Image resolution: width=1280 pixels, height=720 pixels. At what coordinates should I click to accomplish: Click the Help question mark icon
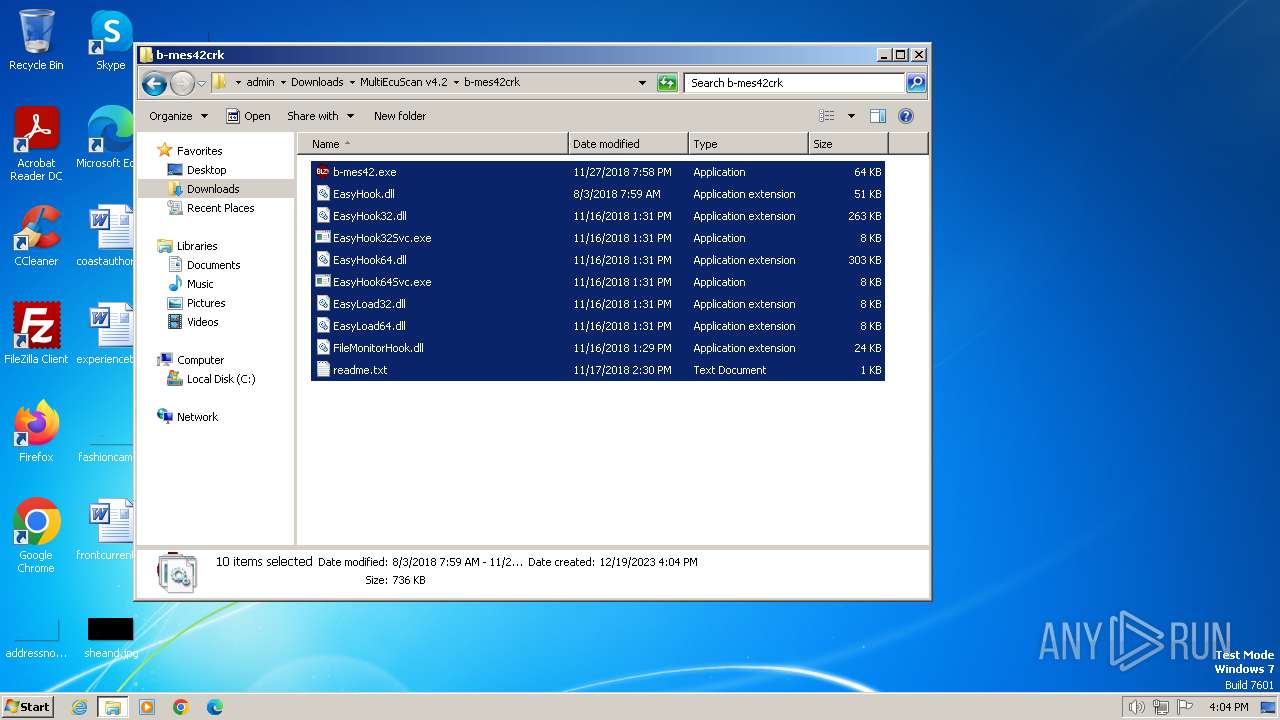pyautogui.click(x=906, y=116)
